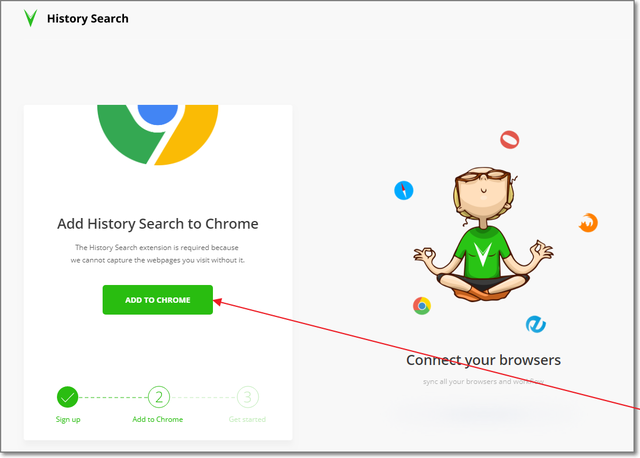
Task: Click the Sign up step label
Action: point(68,419)
